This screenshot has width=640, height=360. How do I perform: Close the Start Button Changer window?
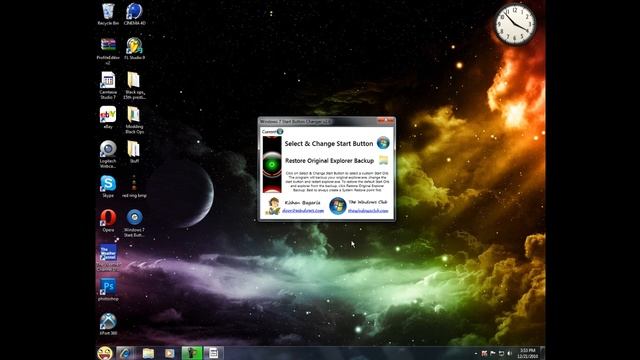(x=385, y=121)
